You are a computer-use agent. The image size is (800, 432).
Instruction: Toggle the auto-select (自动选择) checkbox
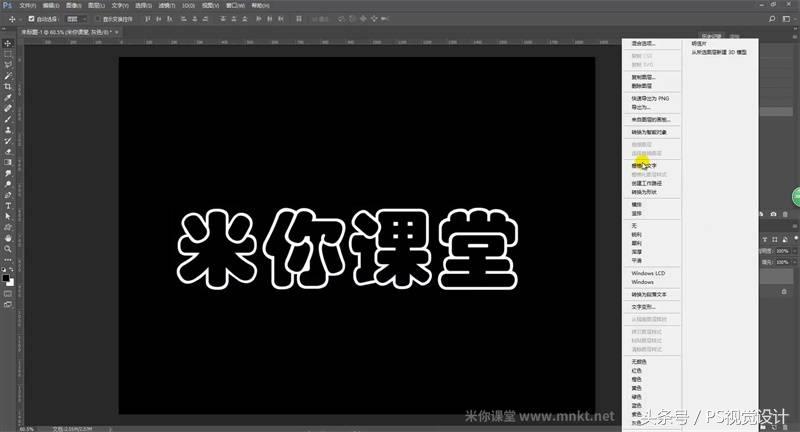click(x=31, y=19)
